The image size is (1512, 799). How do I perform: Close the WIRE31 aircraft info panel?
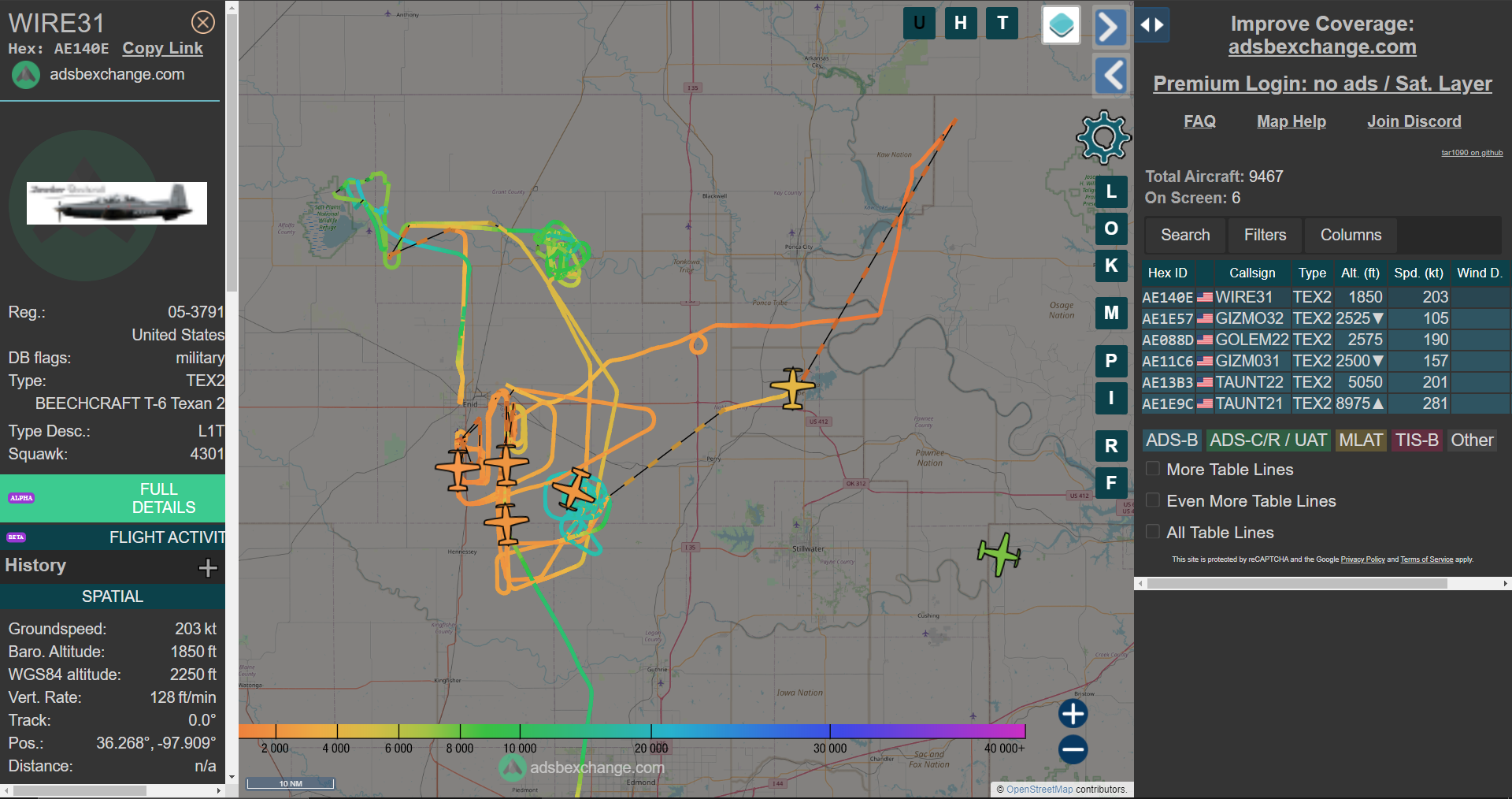[203, 22]
